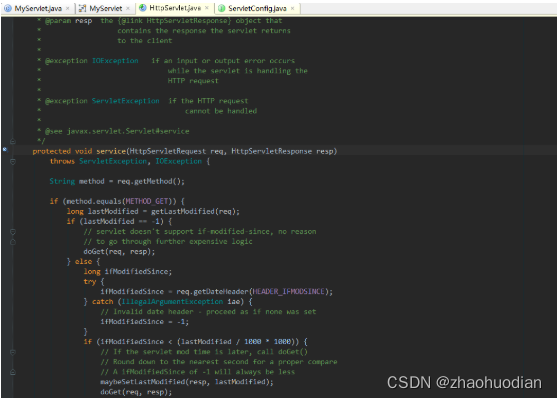Click the class icon on HttpServlet.java tab
Screen dimensions: 557x399
pyautogui.click(x=143, y=8)
